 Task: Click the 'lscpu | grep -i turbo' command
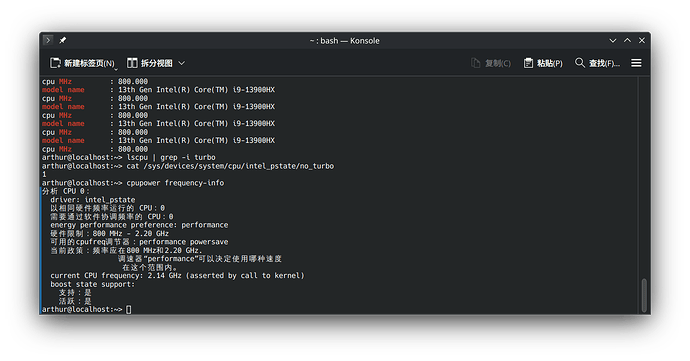tap(171, 158)
